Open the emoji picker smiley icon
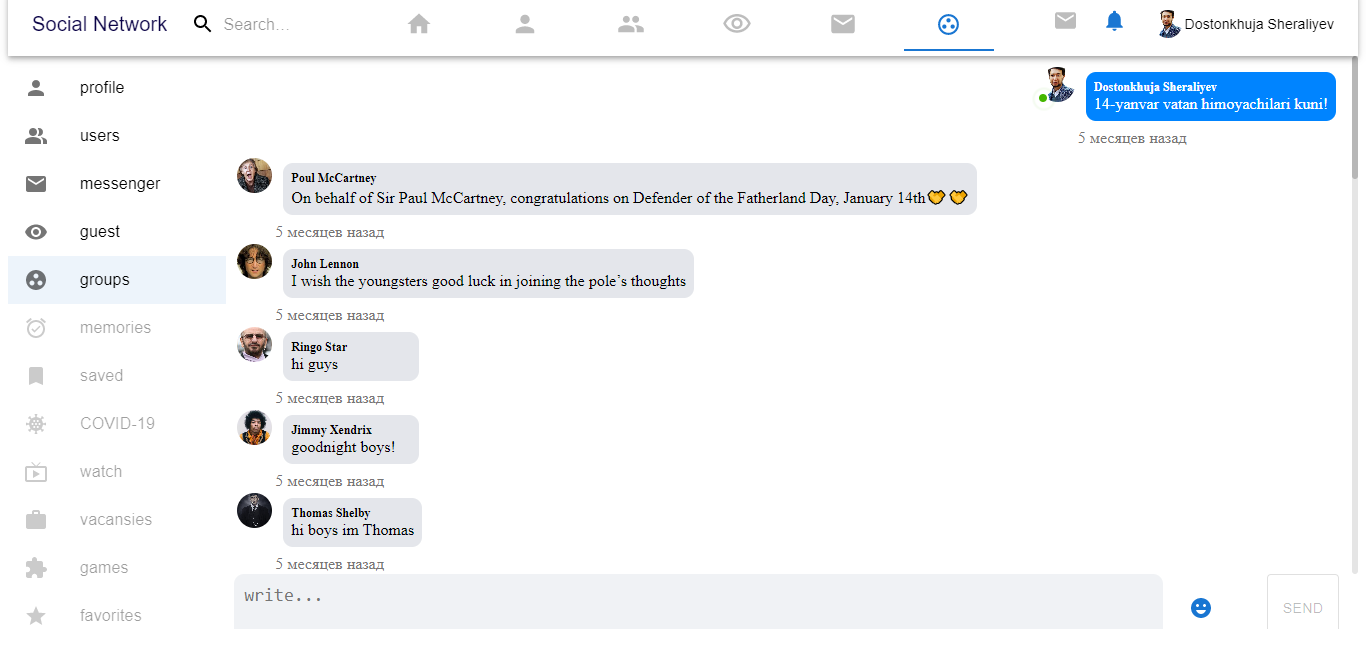 pyautogui.click(x=1201, y=608)
